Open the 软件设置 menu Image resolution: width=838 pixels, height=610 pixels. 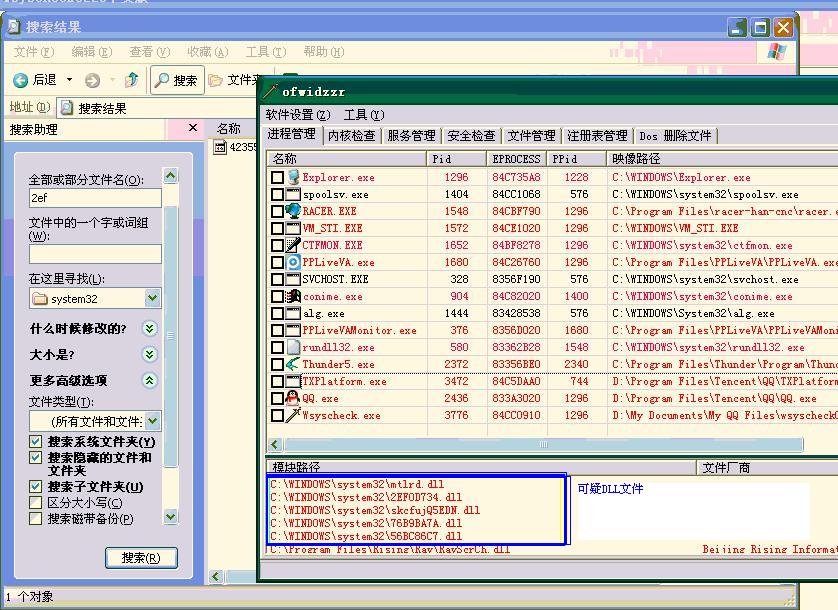point(297,115)
